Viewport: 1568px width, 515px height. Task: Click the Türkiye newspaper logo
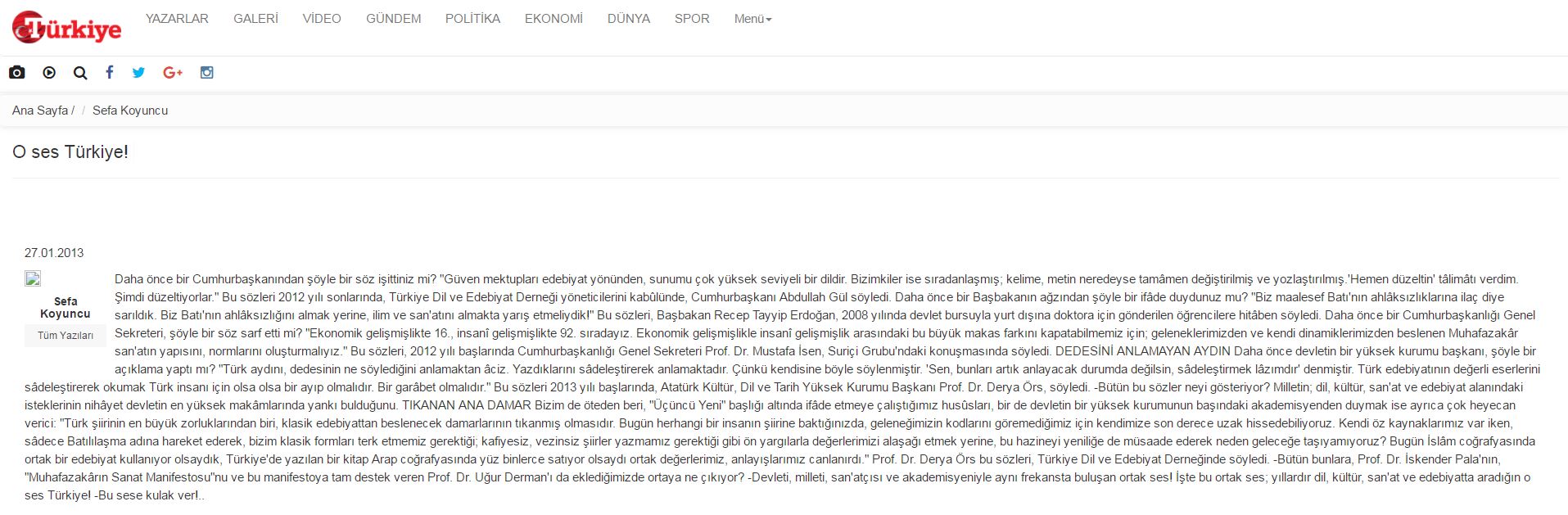[x=66, y=28]
